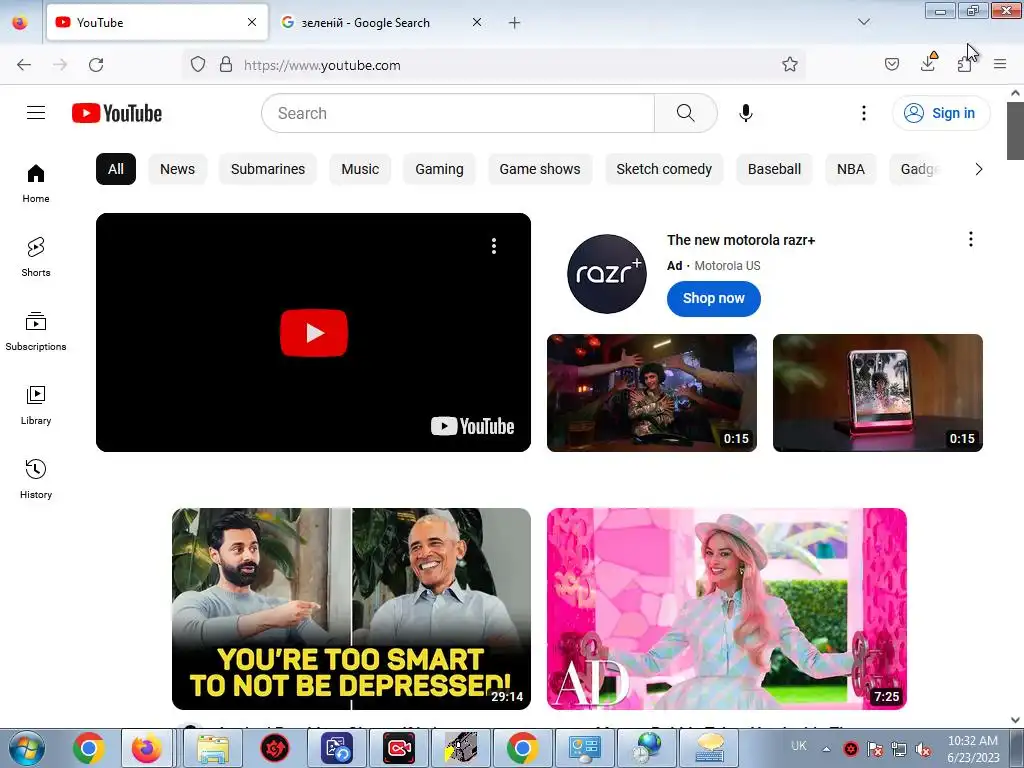This screenshot has width=1024, height=768.
Task: Open Shorts from sidebar
Action: point(36,257)
